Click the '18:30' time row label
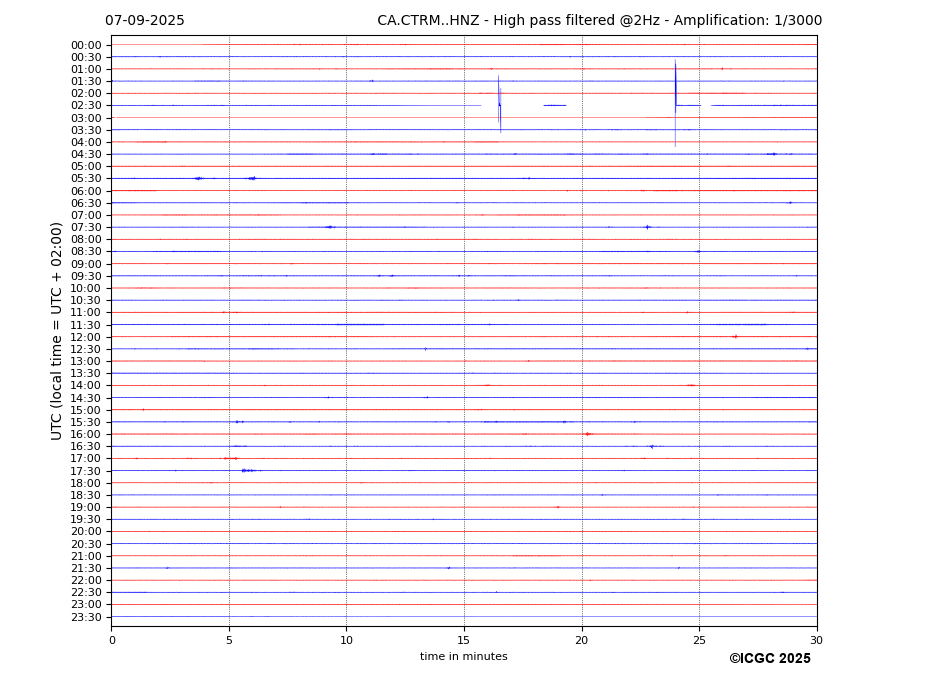Screen dimensions: 927x696 tap(86, 496)
